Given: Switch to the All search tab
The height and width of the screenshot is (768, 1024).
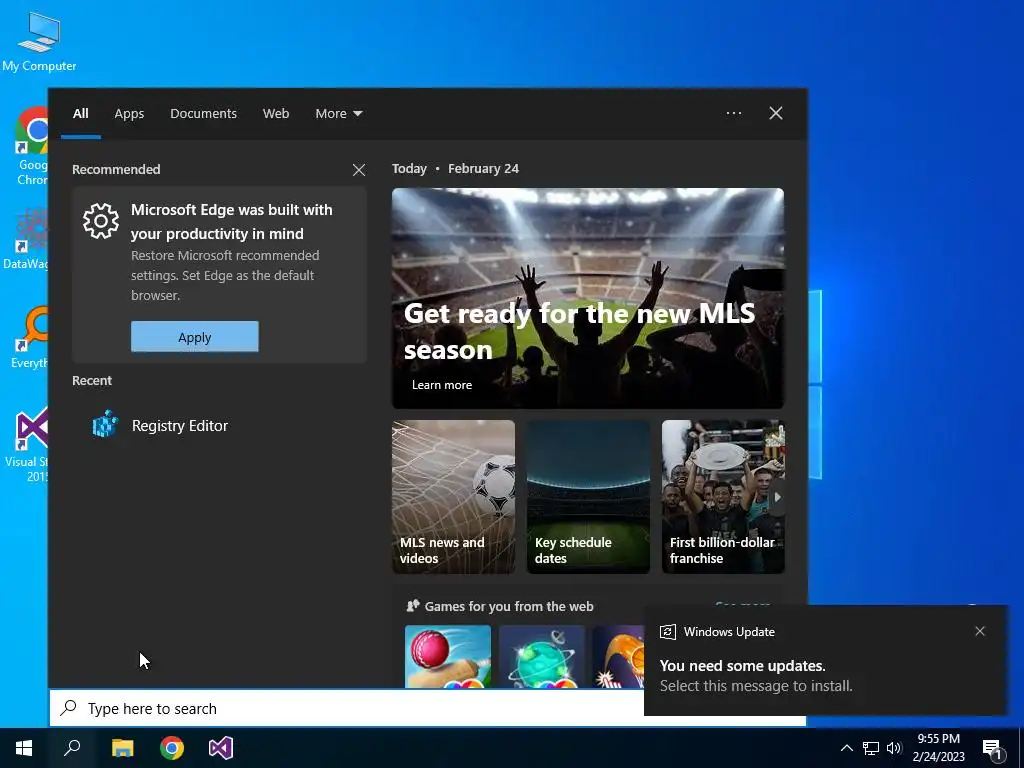Looking at the screenshot, I should tap(80, 114).
